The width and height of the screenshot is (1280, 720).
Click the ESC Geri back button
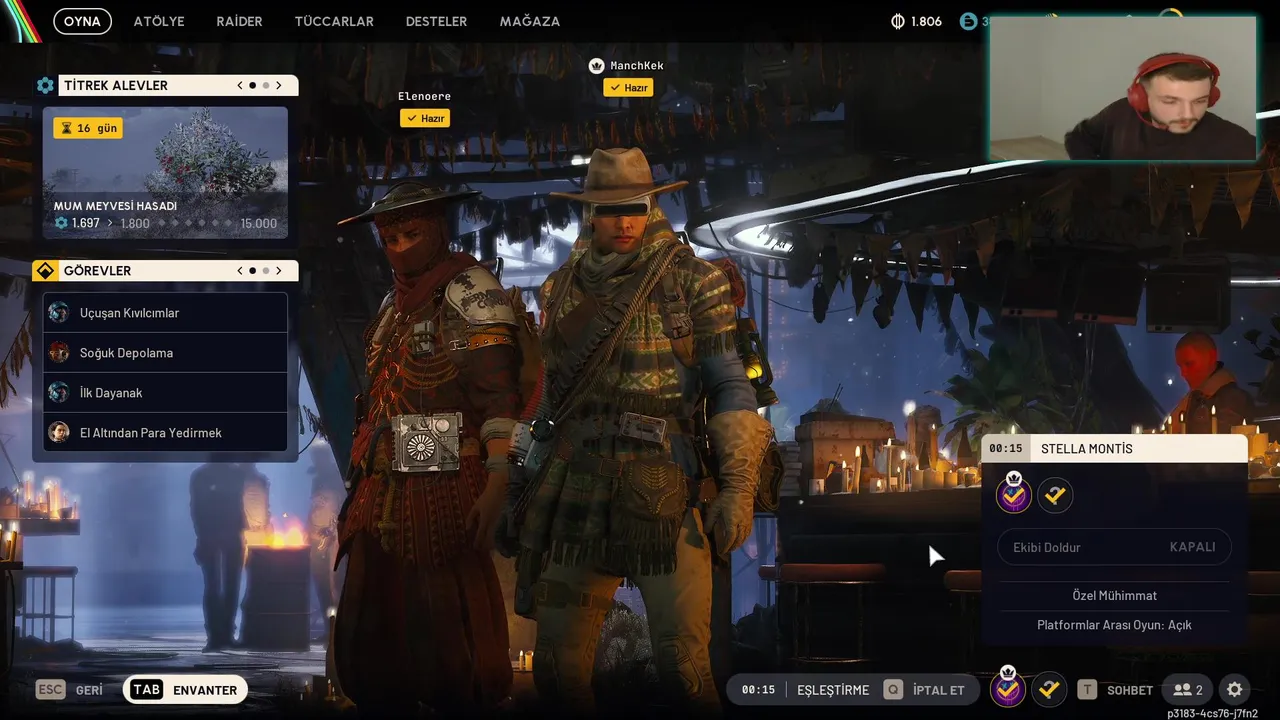coord(69,690)
